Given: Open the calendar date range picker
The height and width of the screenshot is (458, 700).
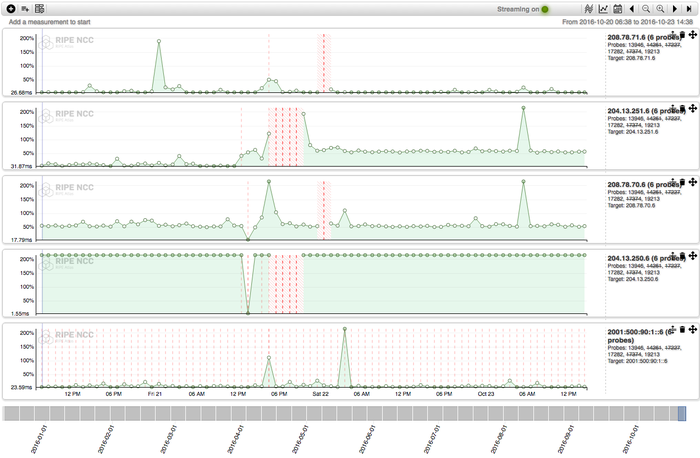Looking at the screenshot, I should coord(618,8).
